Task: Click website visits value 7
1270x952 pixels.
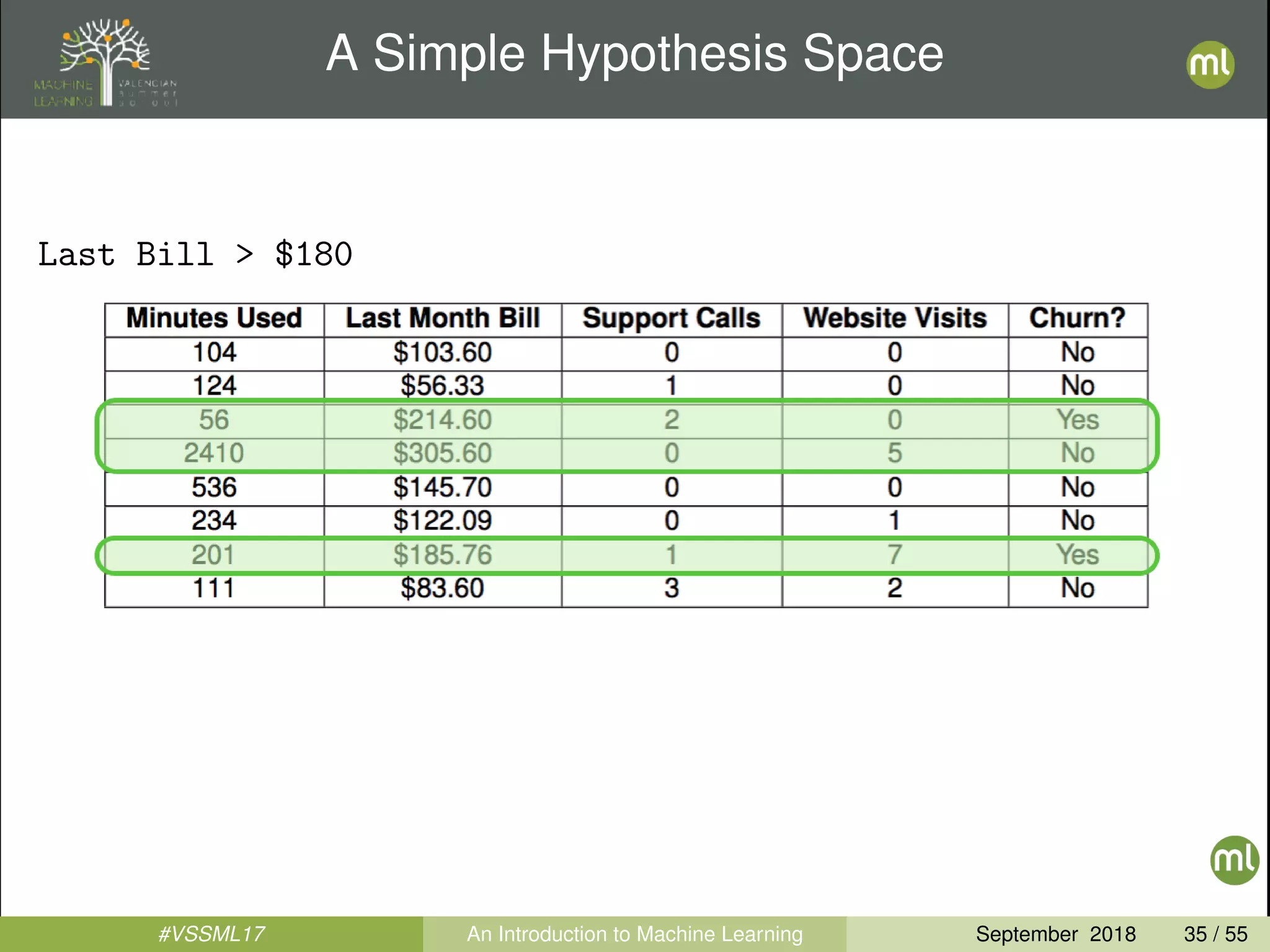Action: point(894,555)
